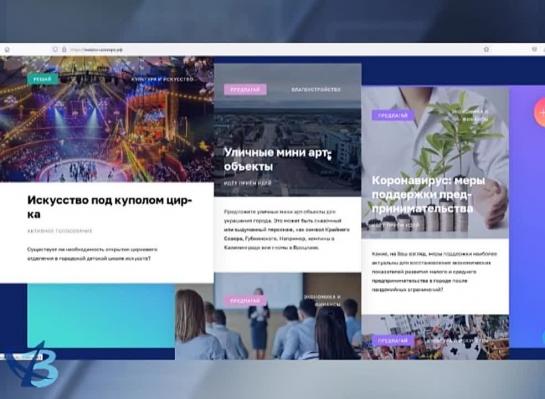Click the turquoise gradient card tile
Screen dimensions: 545x399
pos(101,316)
